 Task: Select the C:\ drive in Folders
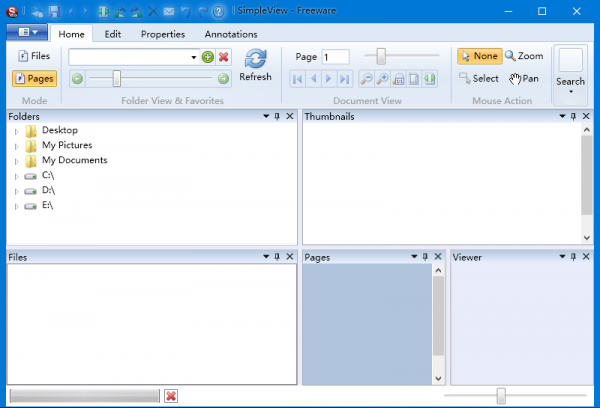[x=47, y=175]
